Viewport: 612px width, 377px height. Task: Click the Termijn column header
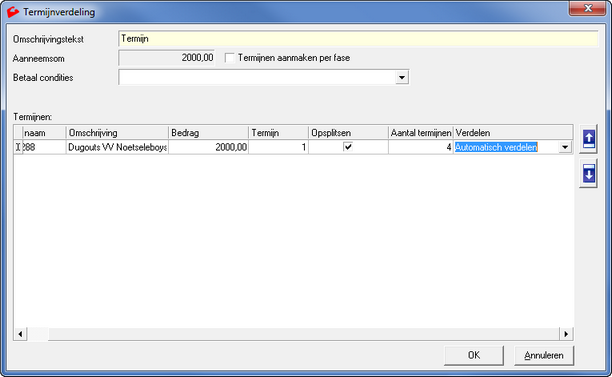tap(278, 133)
